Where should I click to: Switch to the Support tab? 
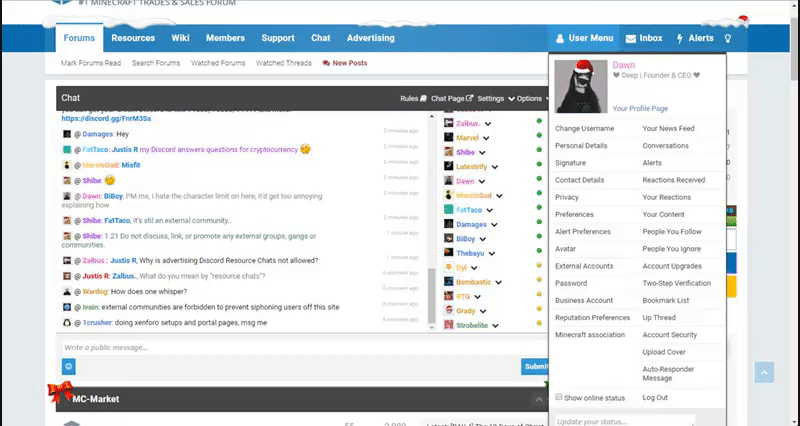278,38
